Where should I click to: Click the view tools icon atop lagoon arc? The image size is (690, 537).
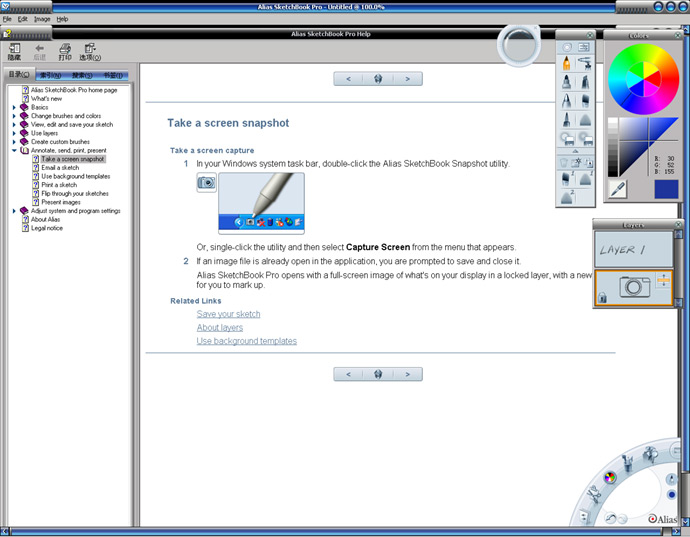click(650, 453)
